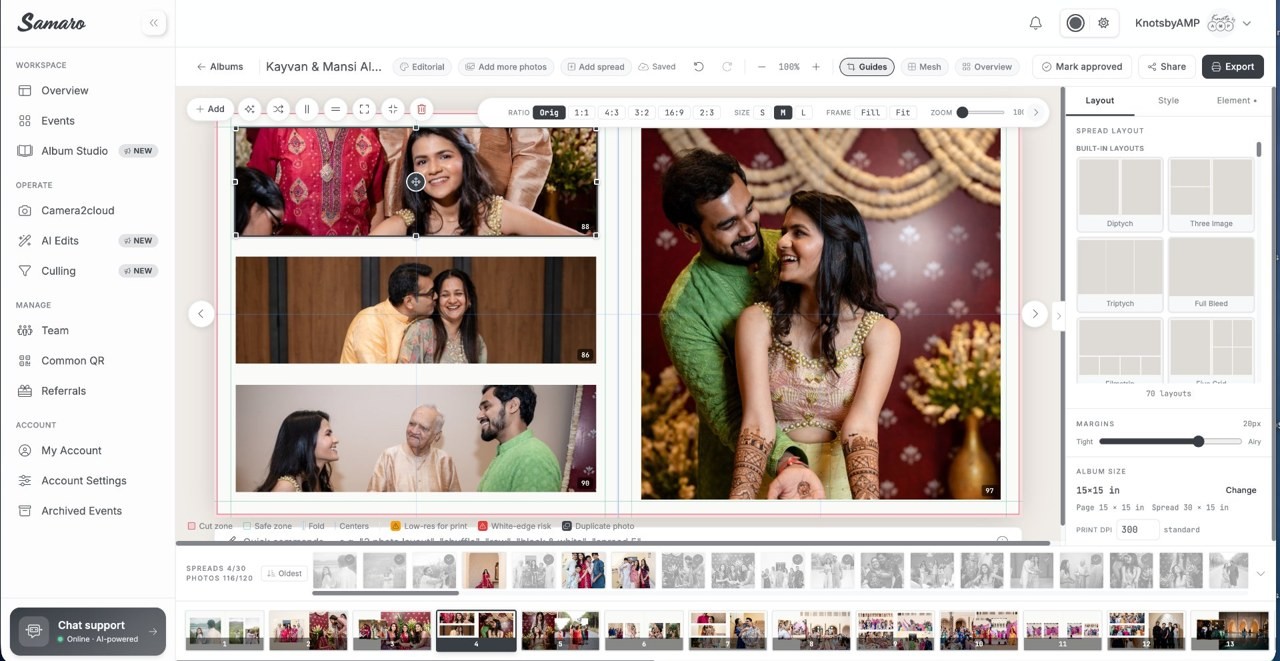The image size is (1280, 661).
Task: Switch to the Element tab
Action: tap(1237, 100)
